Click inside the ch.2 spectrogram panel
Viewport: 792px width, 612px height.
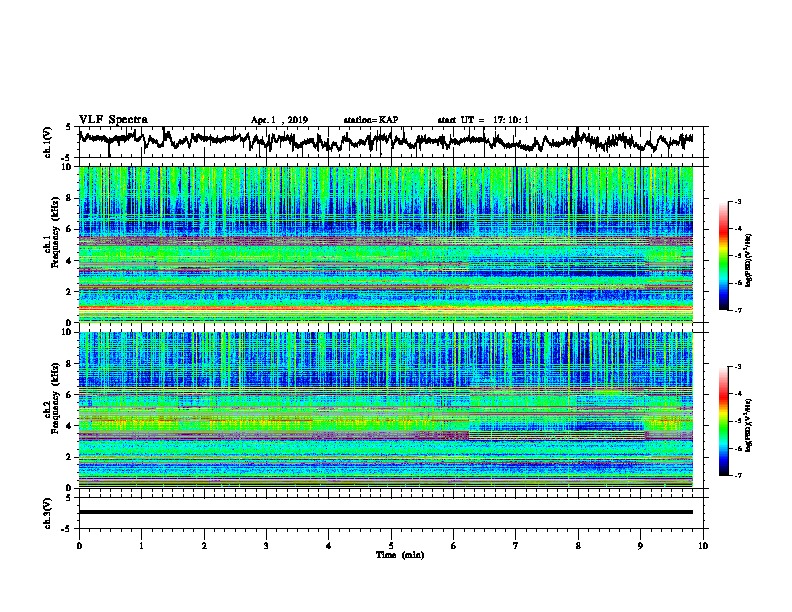386,410
